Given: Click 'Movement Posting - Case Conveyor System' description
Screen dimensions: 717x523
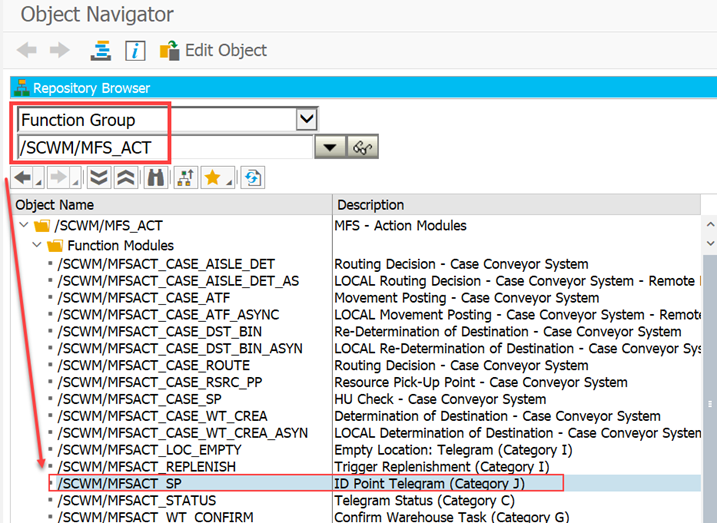Looking at the screenshot, I should (x=466, y=298).
